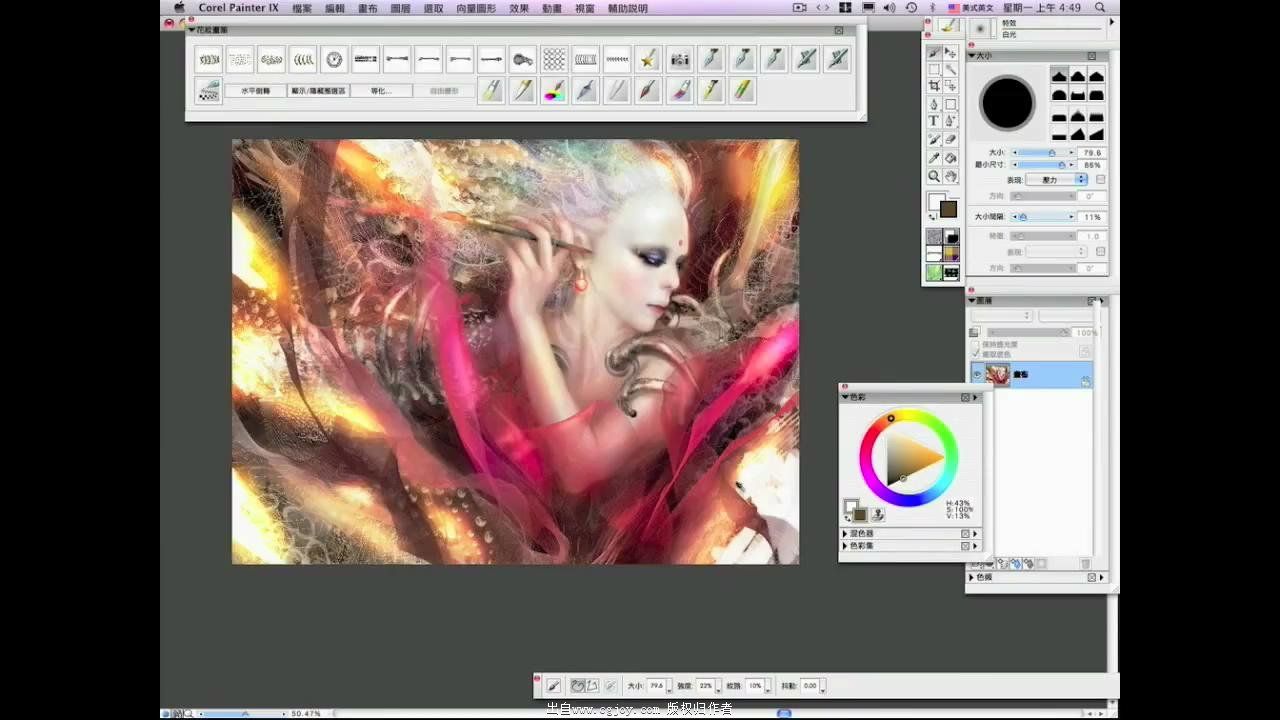Click the size value field 79.6 in property bar
1280x720 pixels.
pos(657,686)
